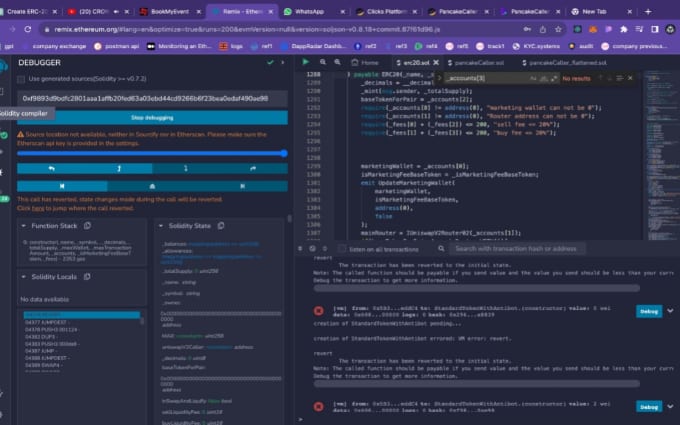Toggle match whole word in find widget
Image resolution: width=680 pixels, height=425 pixels.
click(x=543, y=78)
